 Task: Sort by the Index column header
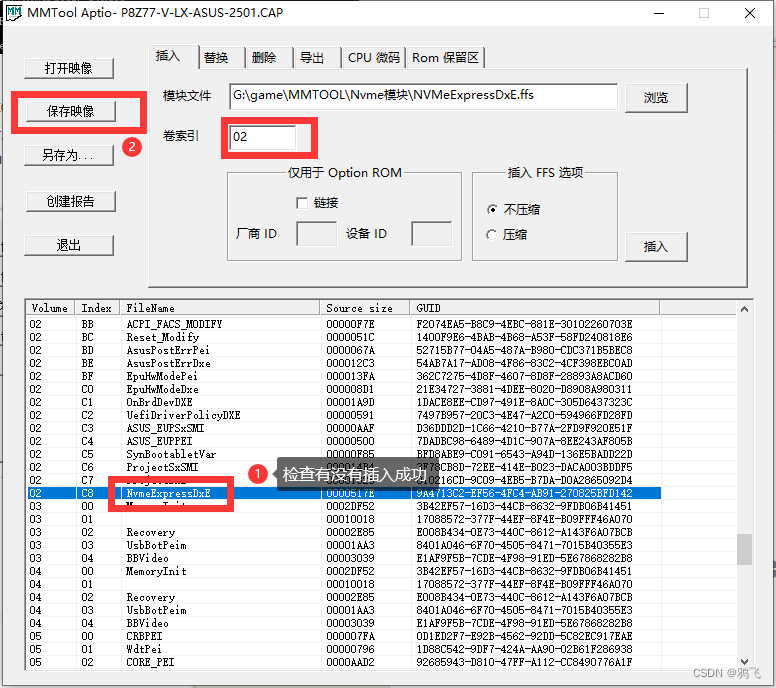coord(97,308)
